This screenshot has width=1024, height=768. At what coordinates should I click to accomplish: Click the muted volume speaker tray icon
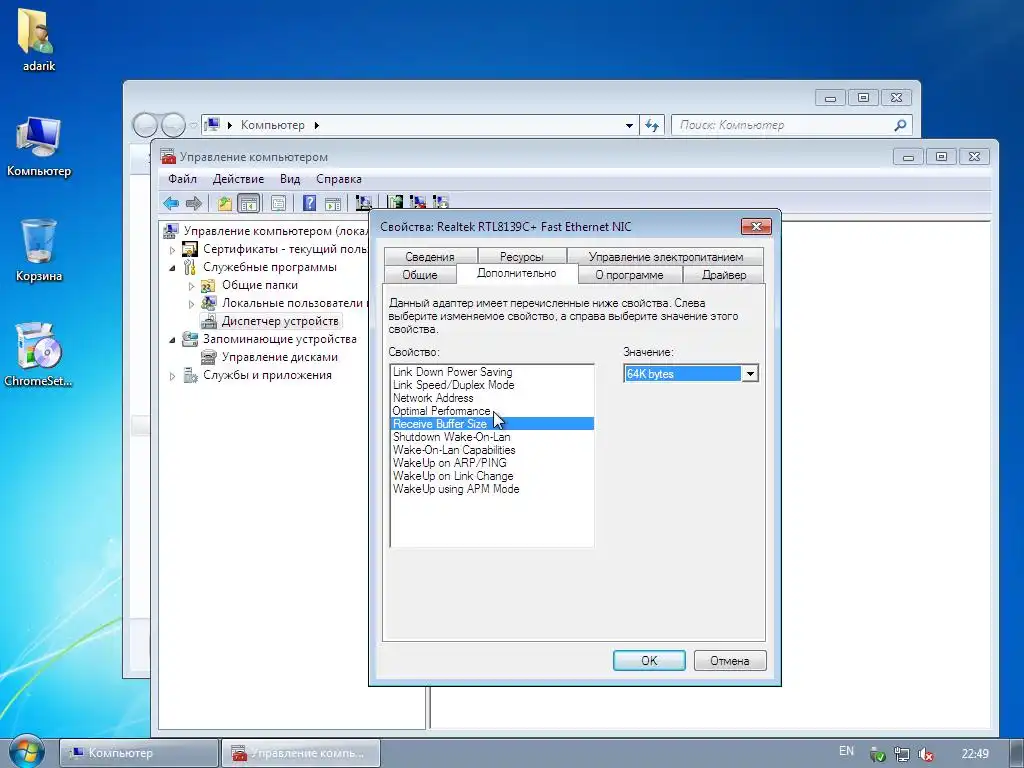[x=925, y=754]
